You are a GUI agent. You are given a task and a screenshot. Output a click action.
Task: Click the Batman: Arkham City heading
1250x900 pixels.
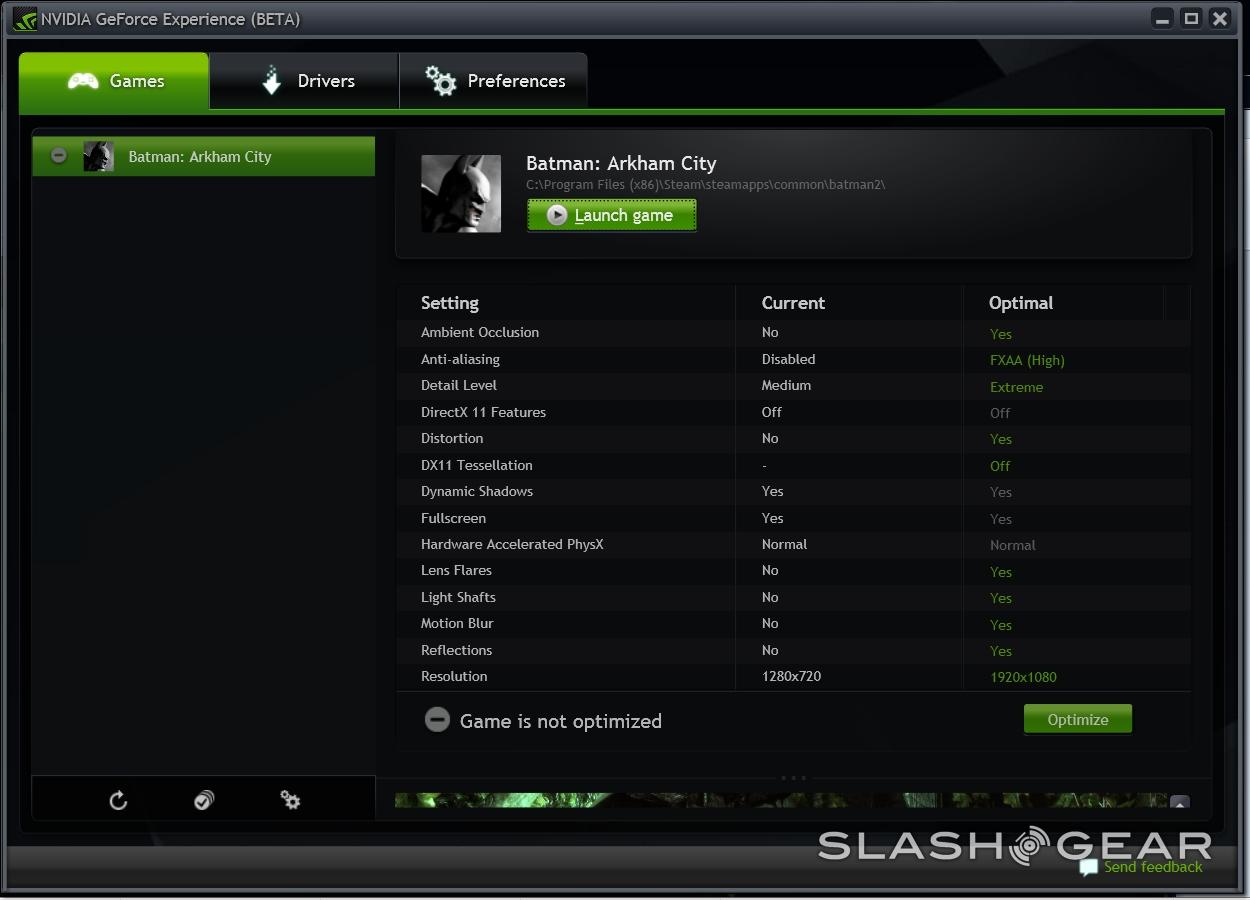click(x=621, y=163)
